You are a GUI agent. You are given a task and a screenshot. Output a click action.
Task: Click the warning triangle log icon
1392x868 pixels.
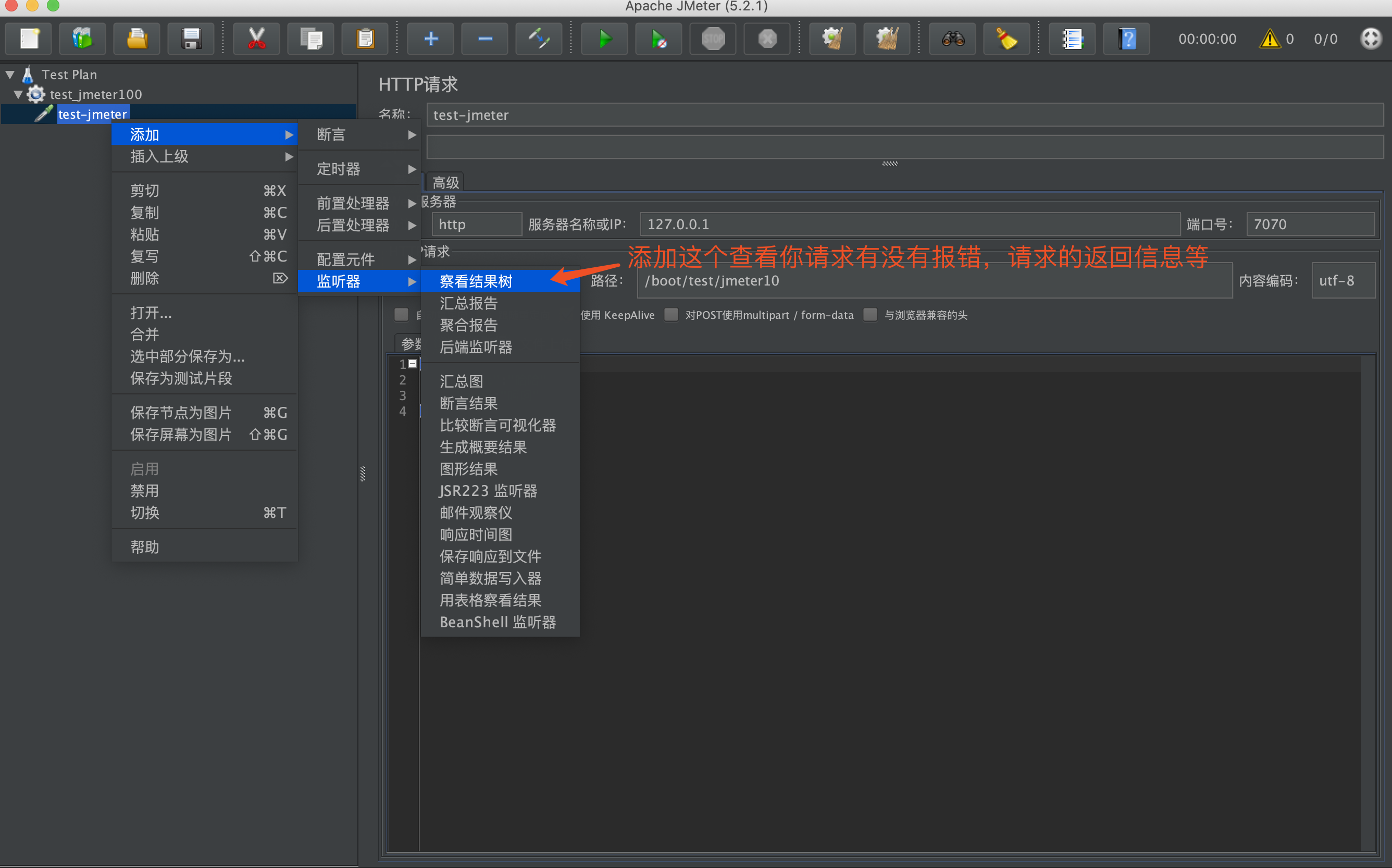click(x=1270, y=39)
